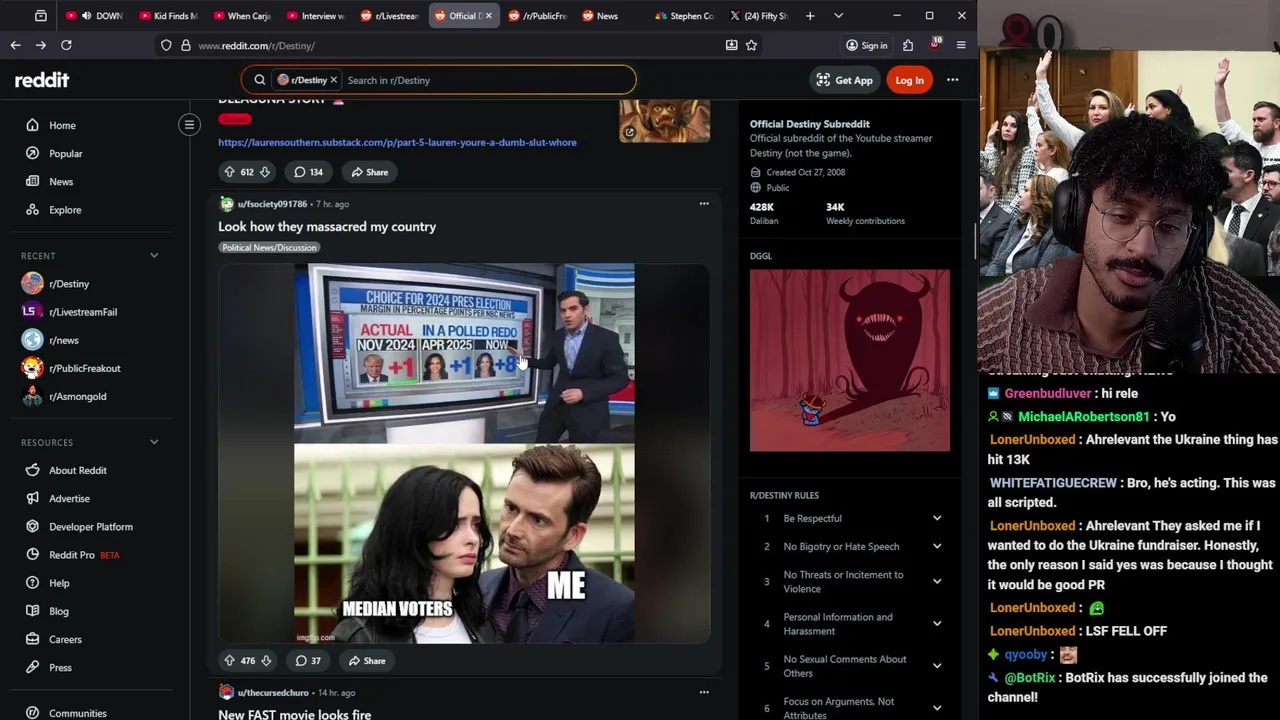Collapse the sidebar navigation hamburger button
This screenshot has width=1280, height=720.
189,125
